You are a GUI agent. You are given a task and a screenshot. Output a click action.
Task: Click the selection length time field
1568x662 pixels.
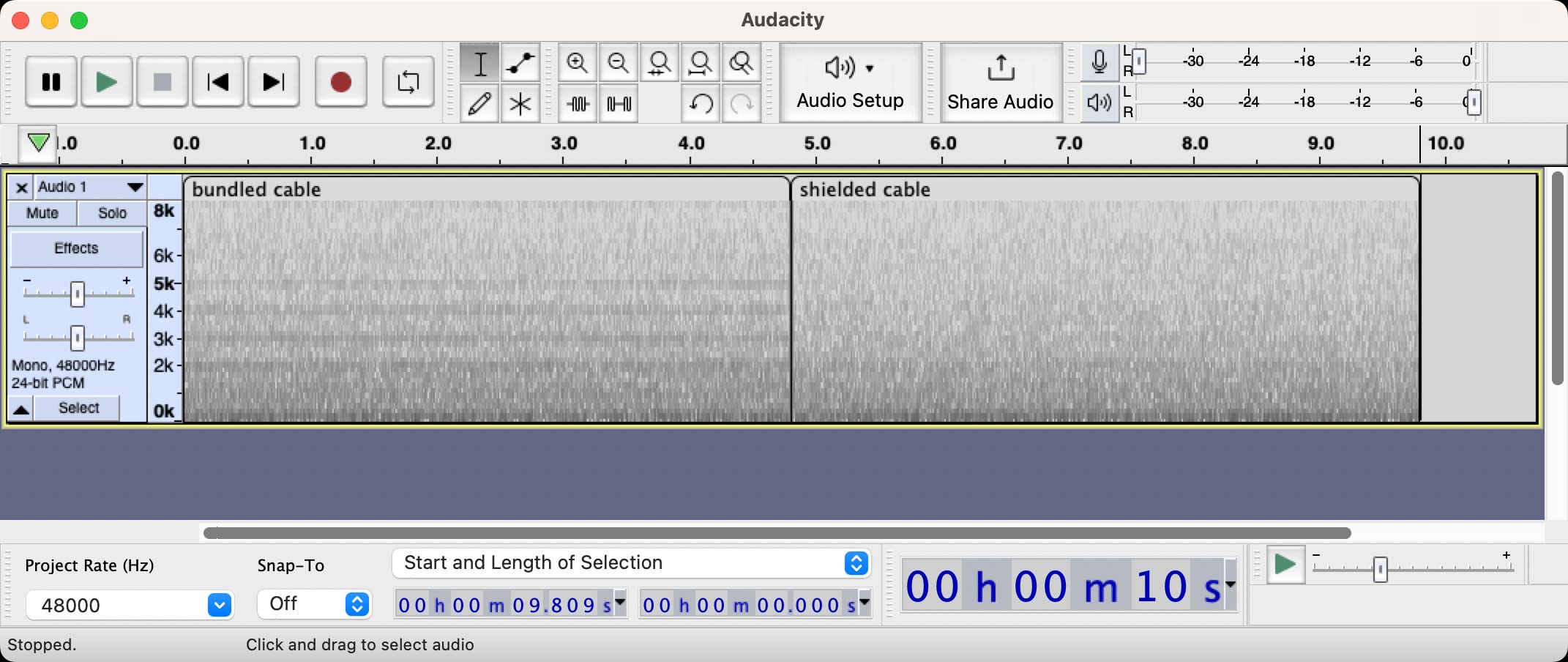(x=749, y=605)
